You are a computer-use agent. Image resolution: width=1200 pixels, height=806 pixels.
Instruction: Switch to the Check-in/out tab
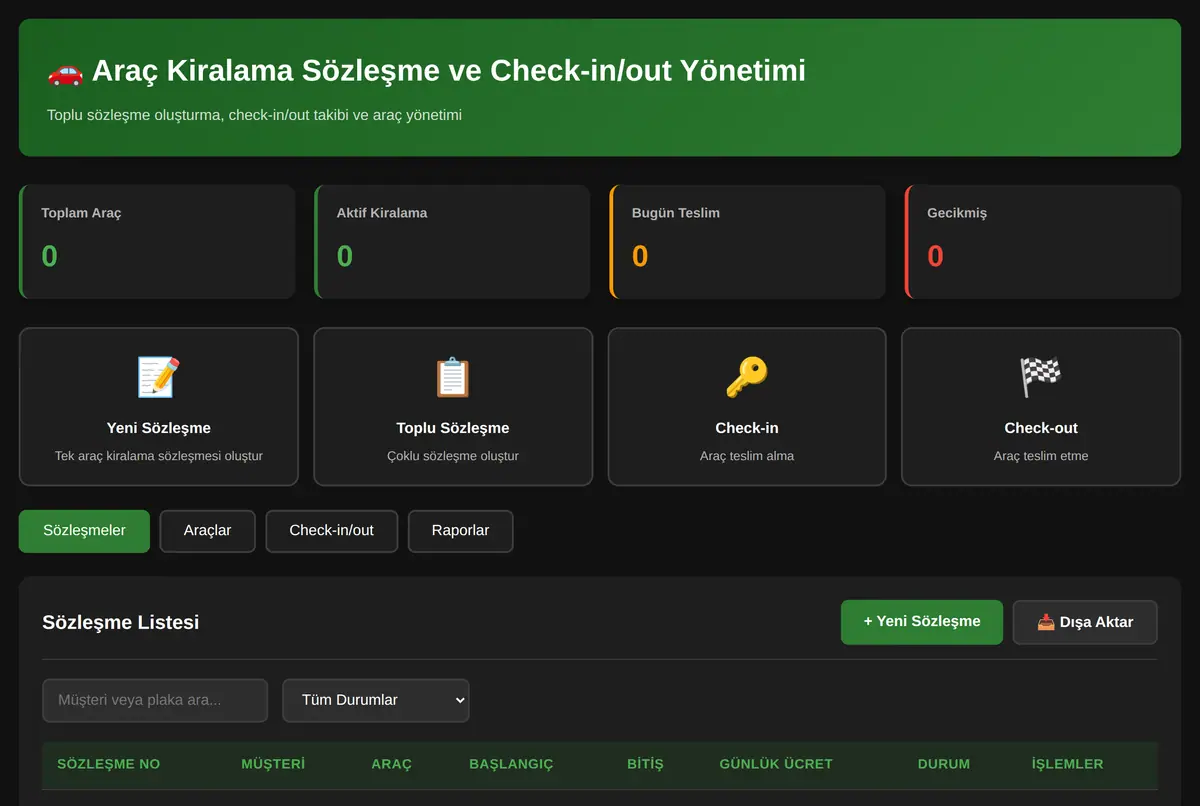coord(331,531)
